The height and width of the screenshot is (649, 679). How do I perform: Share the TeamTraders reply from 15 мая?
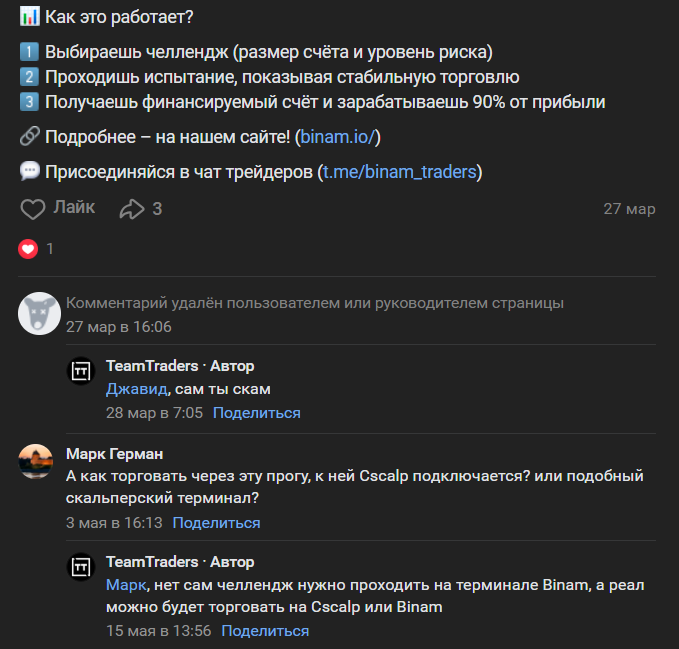(x=265, y=631)
